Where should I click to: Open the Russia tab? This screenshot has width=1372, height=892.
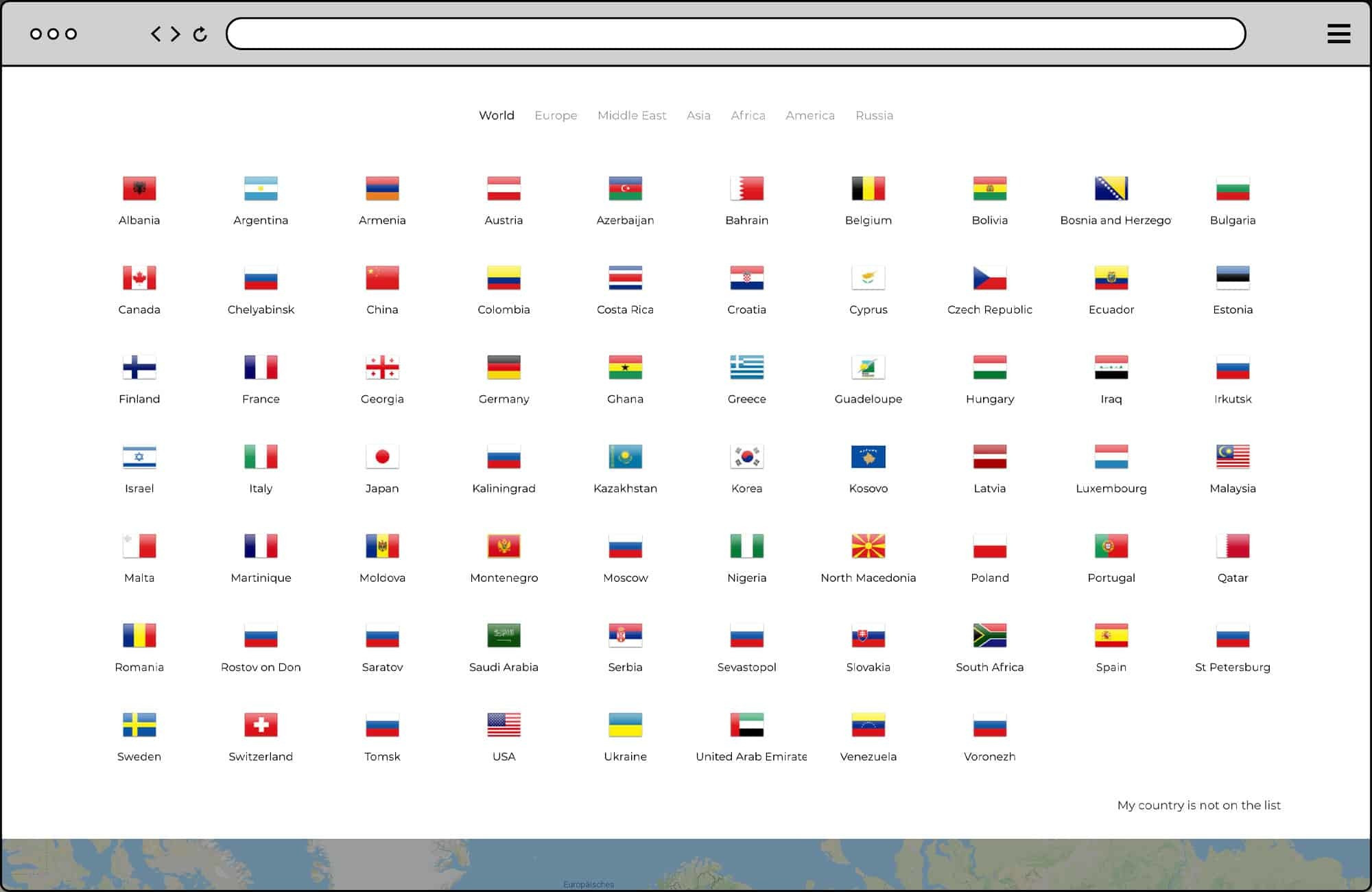click(874, 115)
